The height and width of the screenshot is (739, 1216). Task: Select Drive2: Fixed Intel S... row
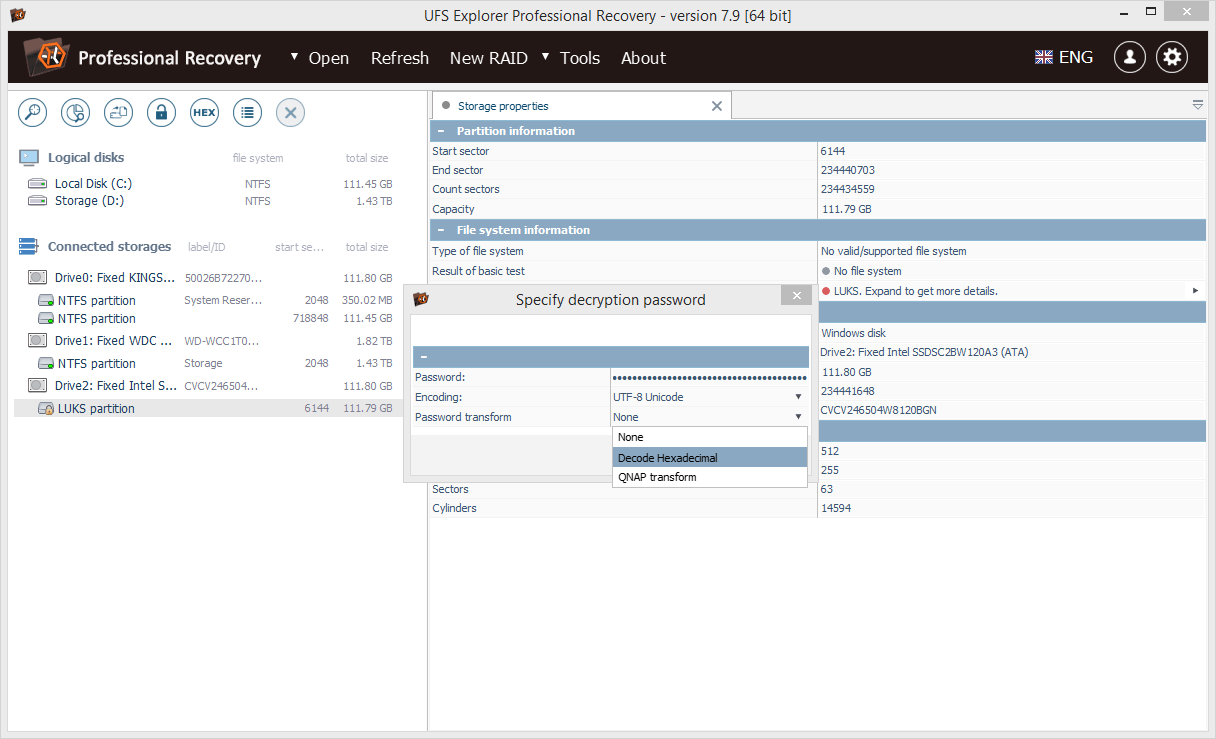coord(209,386)
